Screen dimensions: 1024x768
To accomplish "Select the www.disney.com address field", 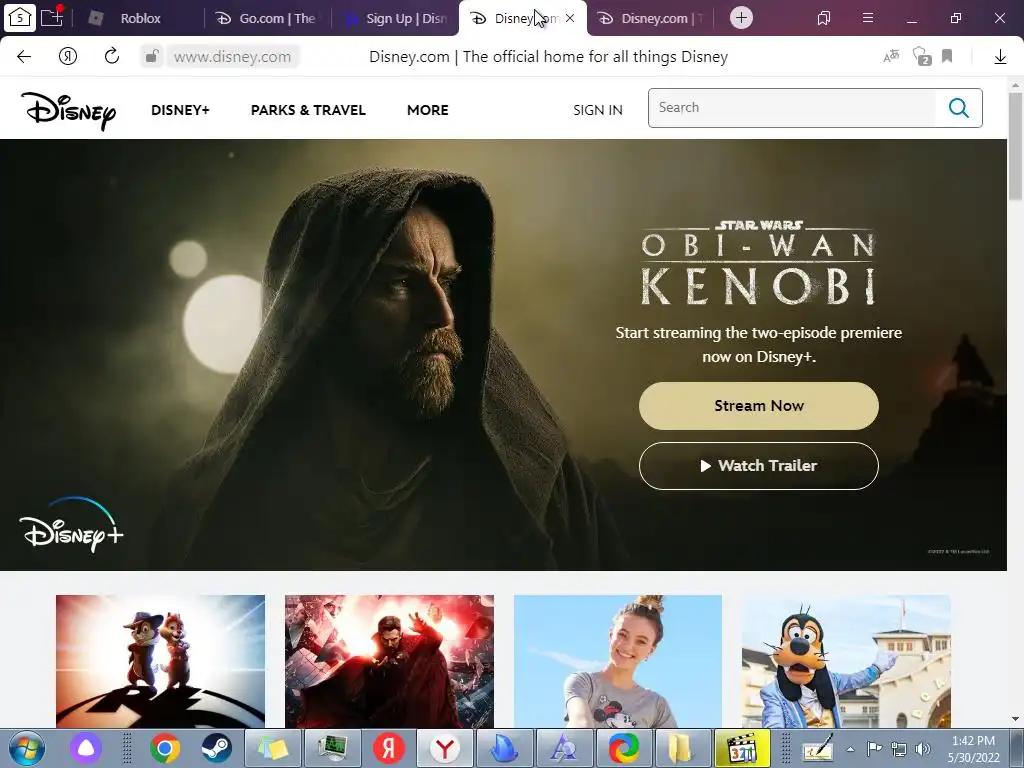I will tap(232, 57).
